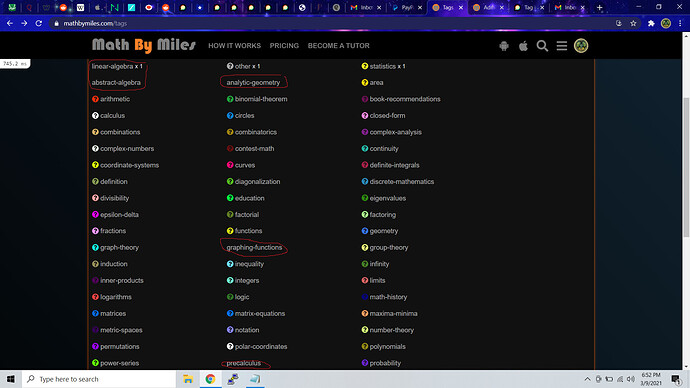Open the binomial-theorem tag
This screenshot has width=690, height=388.
coord(261,99)
